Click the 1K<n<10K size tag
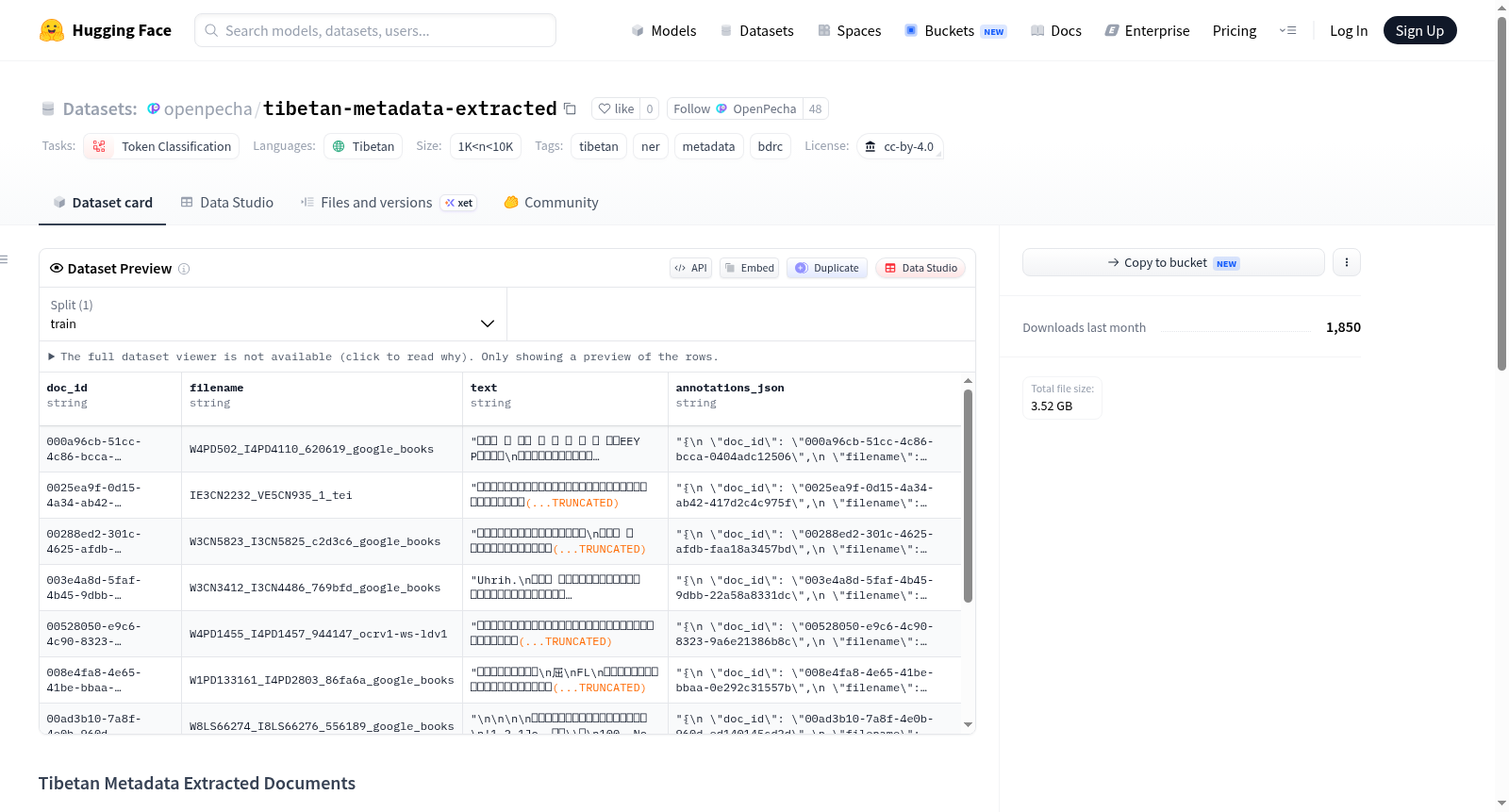1509x812 pixels. point(486,146)
